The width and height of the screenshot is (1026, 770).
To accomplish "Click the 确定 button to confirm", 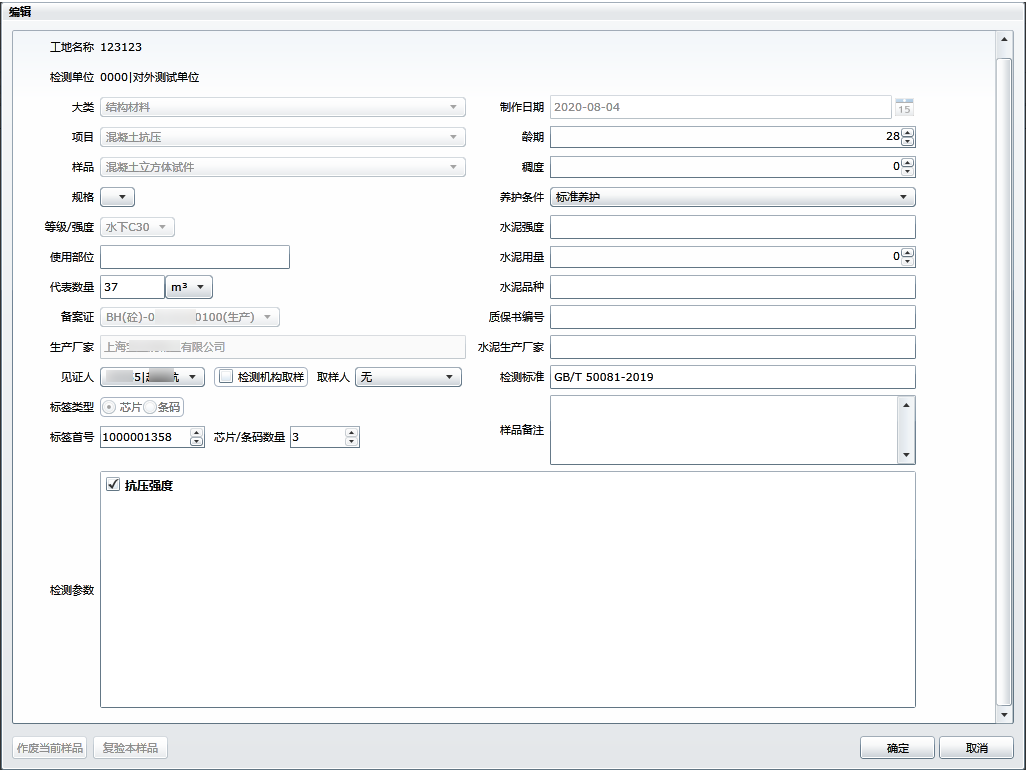I will coord(897,748).
